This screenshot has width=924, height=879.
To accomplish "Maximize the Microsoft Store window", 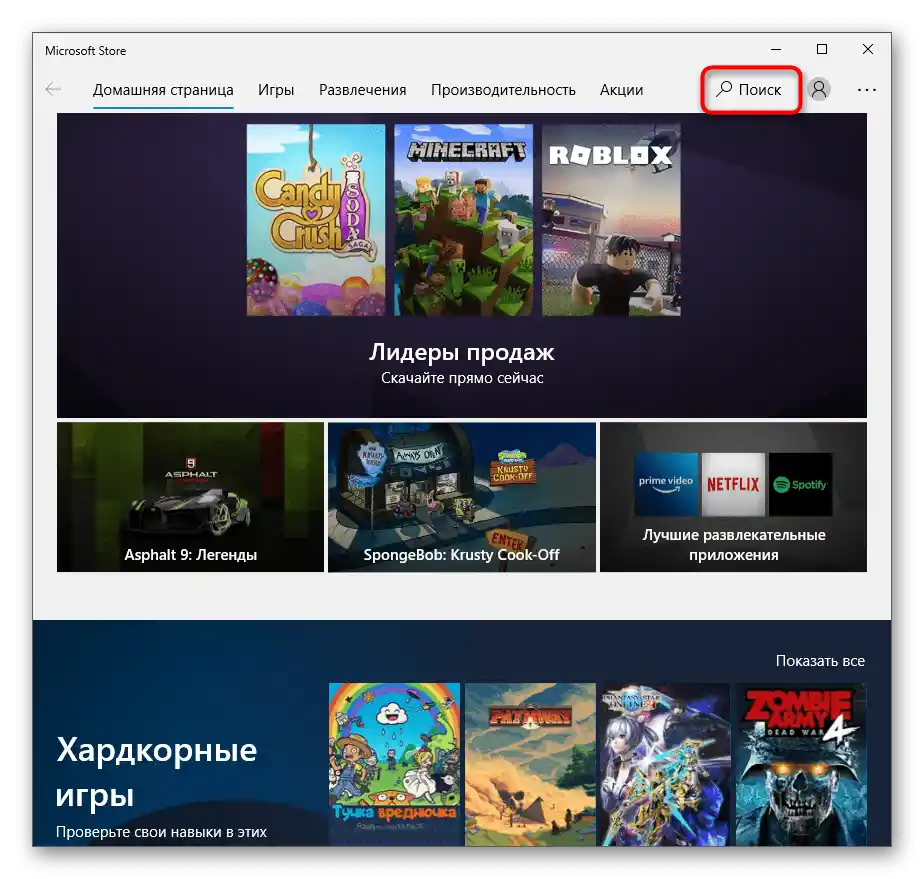I will (822, 49).
